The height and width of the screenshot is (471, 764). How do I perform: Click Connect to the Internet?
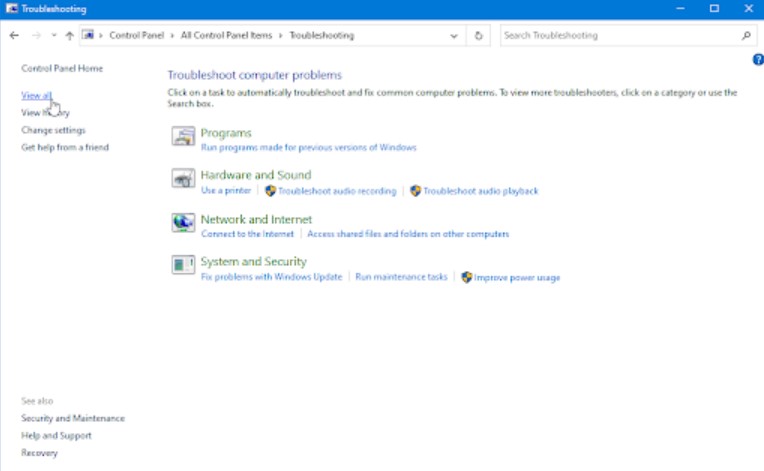tap(248, 234)
